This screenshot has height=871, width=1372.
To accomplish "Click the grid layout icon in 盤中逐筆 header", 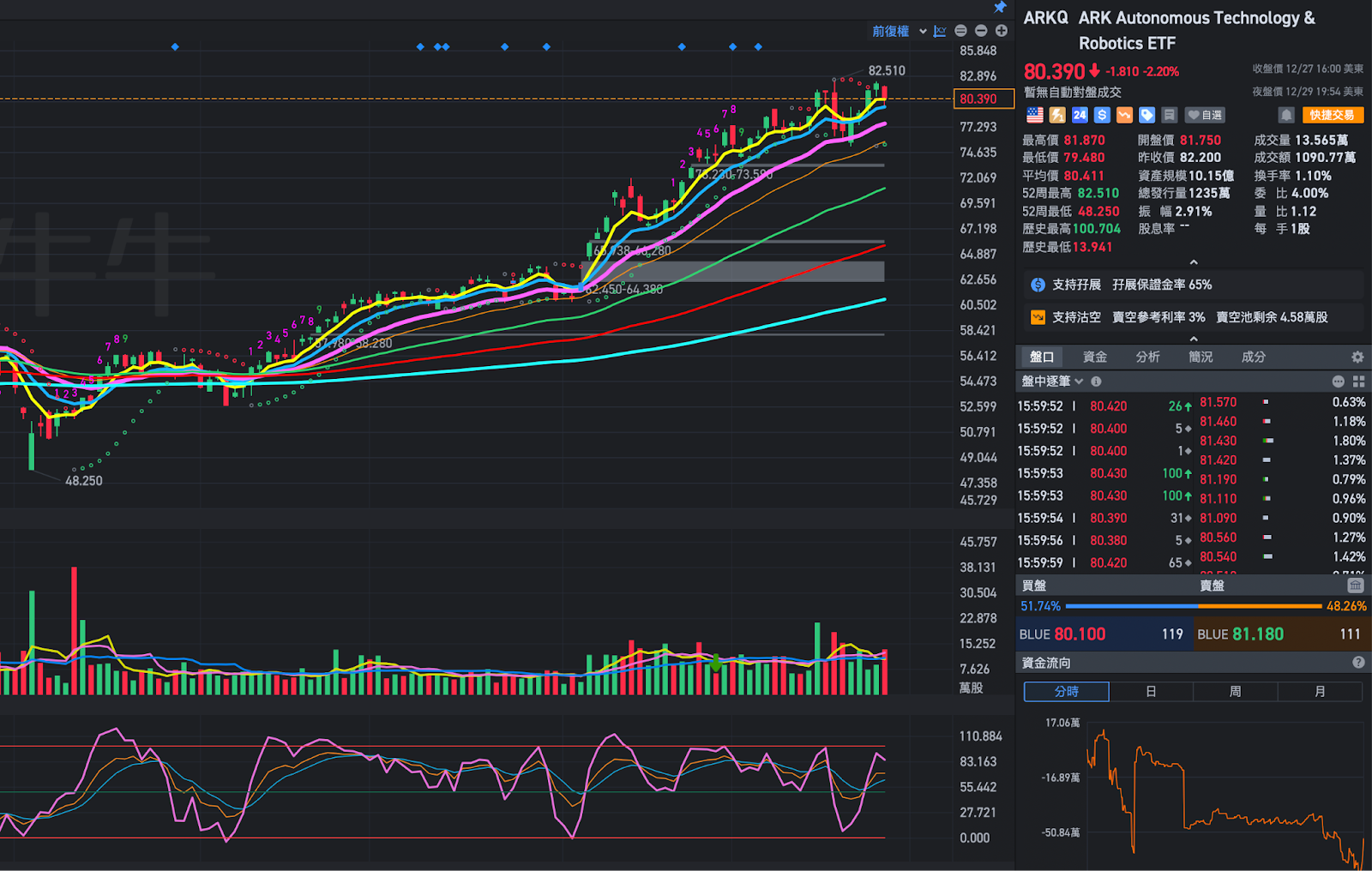I will (1358, 381).
